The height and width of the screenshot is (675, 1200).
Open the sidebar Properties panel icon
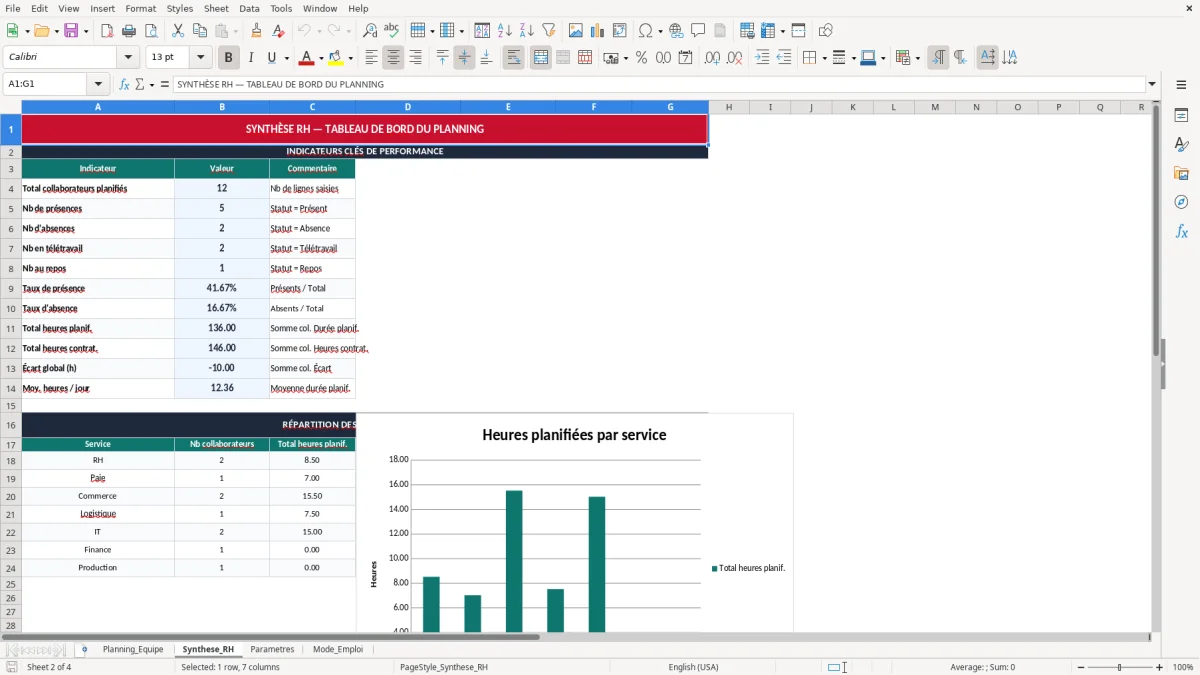tap(1181, 115)
